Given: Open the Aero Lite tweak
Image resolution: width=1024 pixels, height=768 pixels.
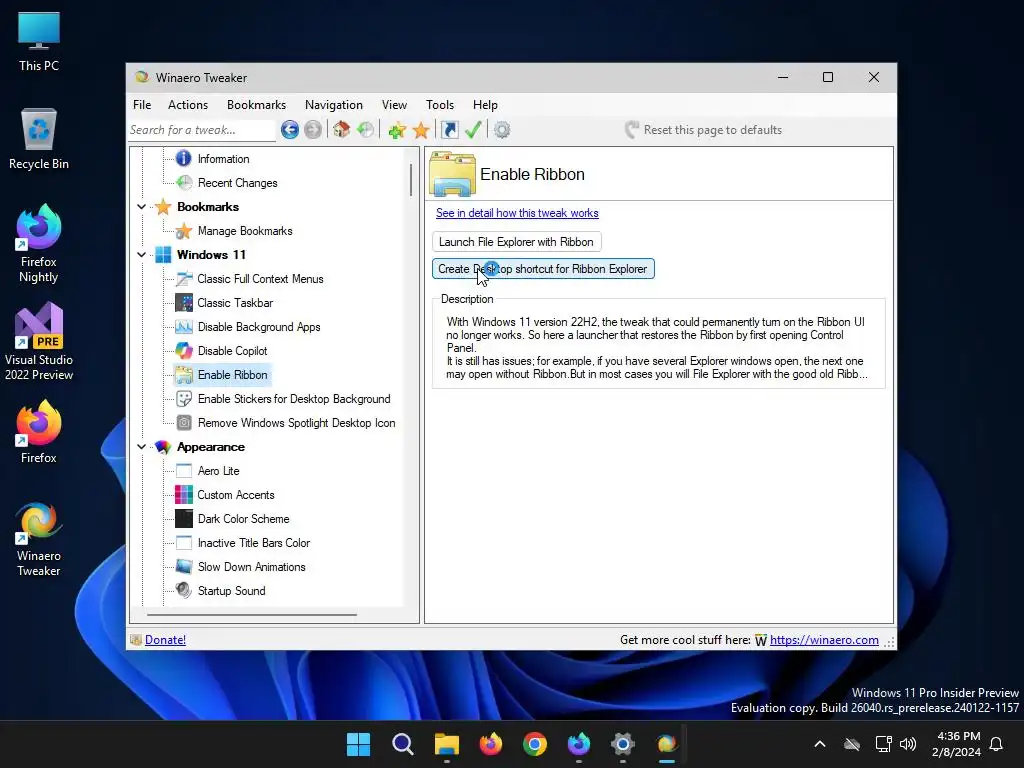Looking at the screenshot, I should (x=218, y=471).
